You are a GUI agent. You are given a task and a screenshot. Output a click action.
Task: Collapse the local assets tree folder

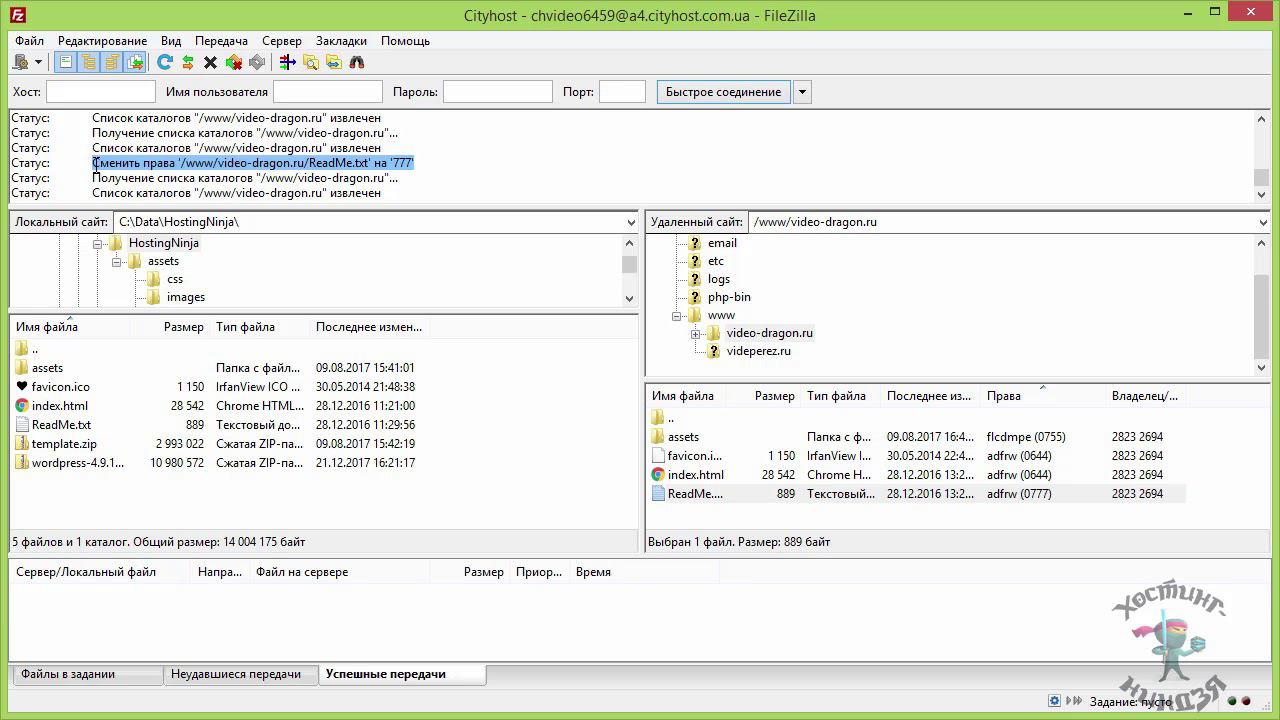point(117,262)
